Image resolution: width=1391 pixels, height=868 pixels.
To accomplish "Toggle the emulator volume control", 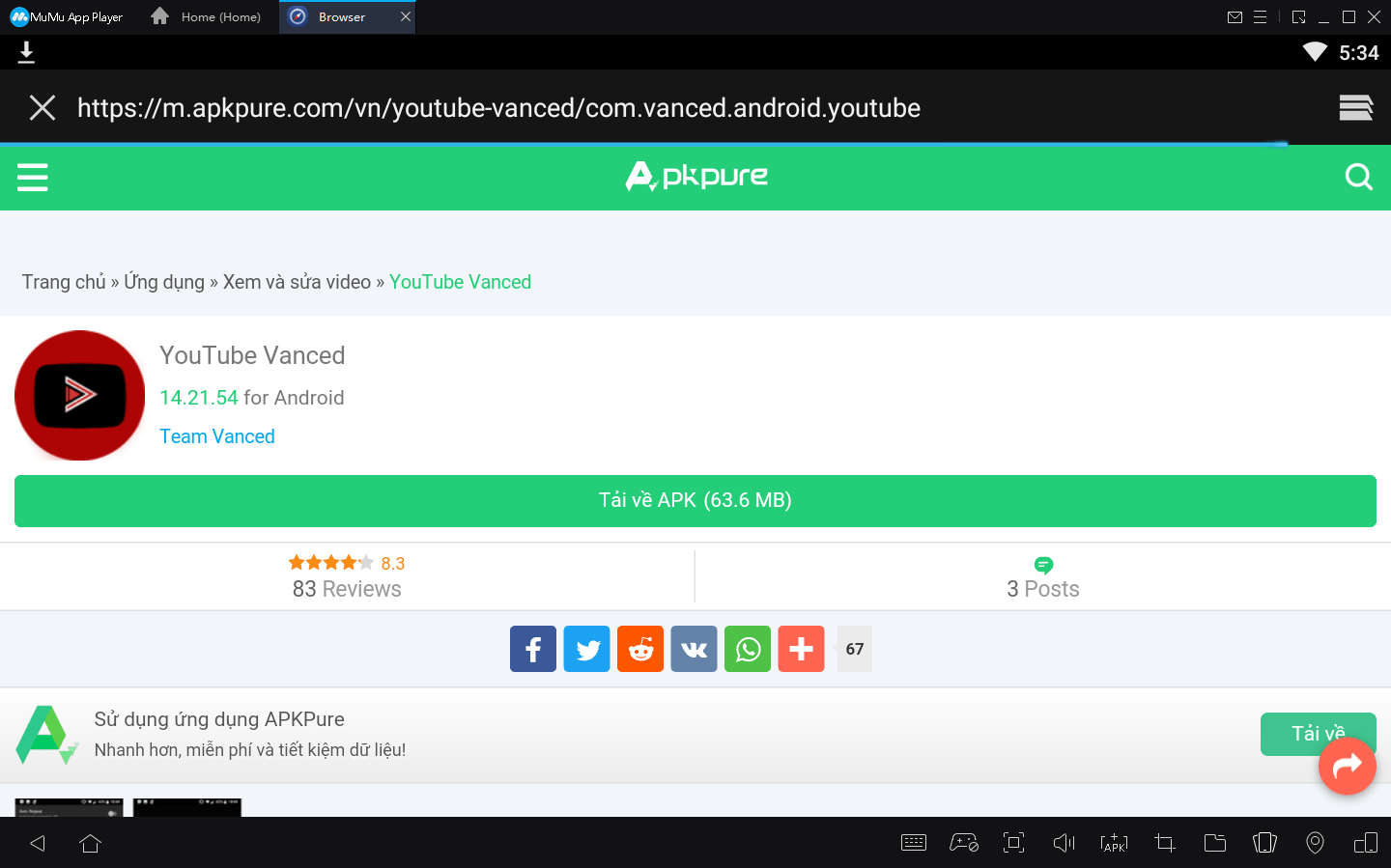I will 1064,842.
